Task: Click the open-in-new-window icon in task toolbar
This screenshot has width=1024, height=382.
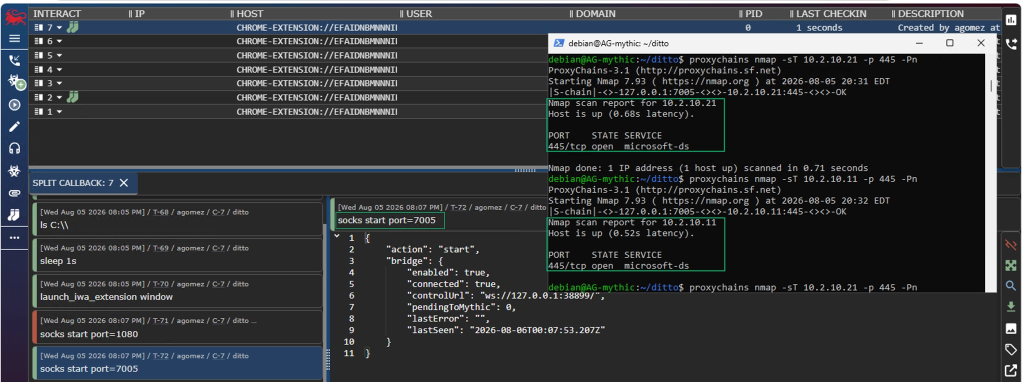Action: 1011,370
